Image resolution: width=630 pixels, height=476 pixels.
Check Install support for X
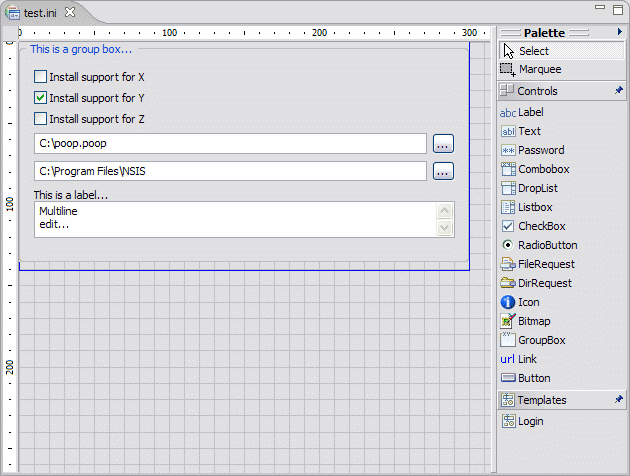click(40, 77)
